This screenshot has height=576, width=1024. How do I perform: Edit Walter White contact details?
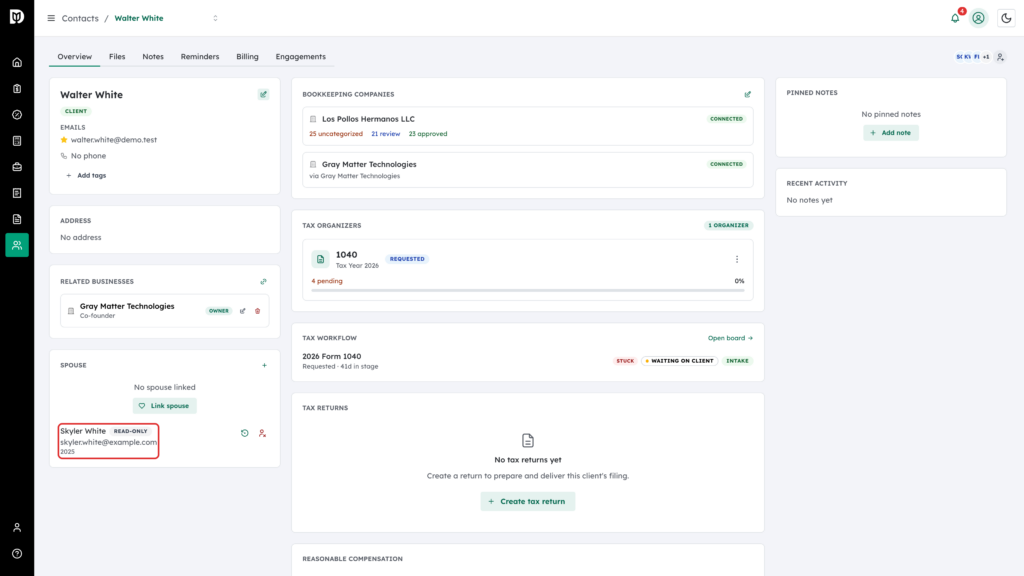click(x=263, y=95)
